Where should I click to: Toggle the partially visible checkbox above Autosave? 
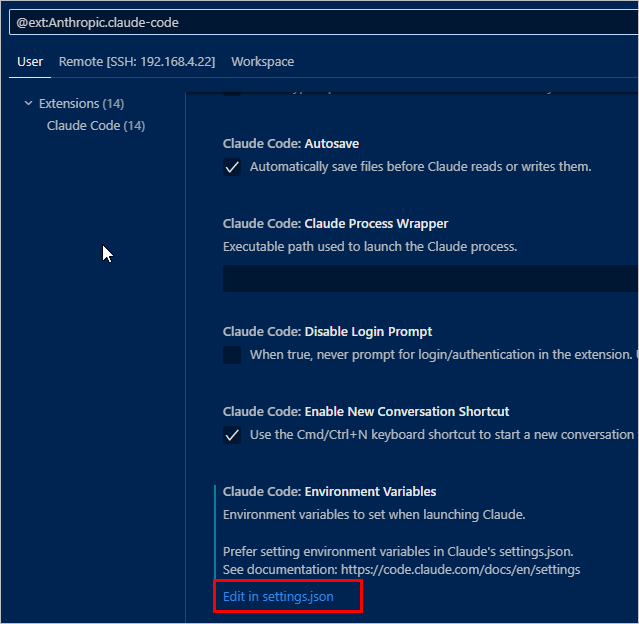[232, 91]
